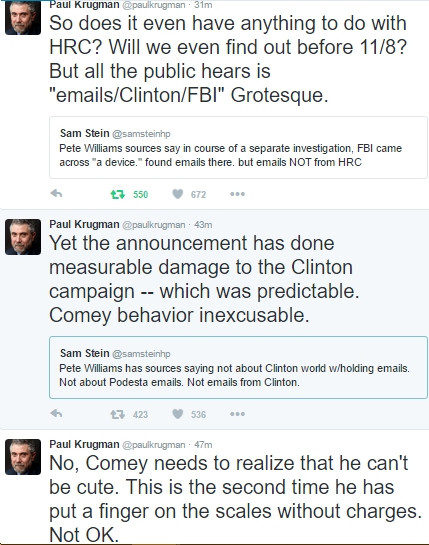Open the 47m timestamp link

pos(203,445)
